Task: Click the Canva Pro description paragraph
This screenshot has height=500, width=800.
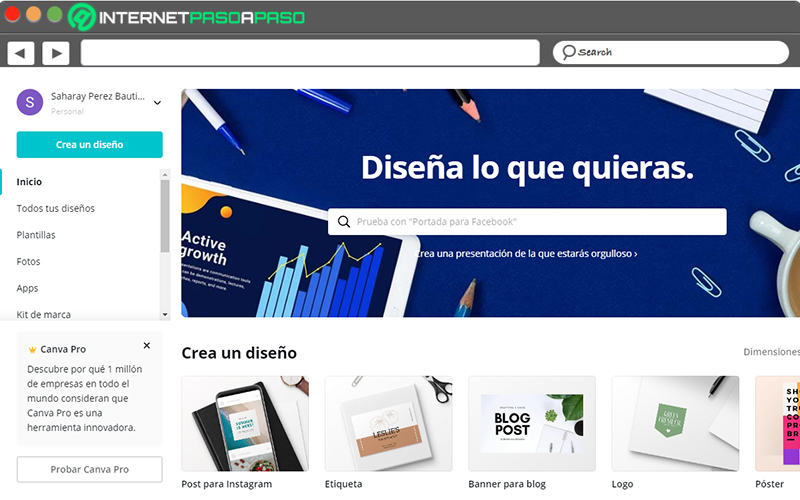Action: pos(85,398)
